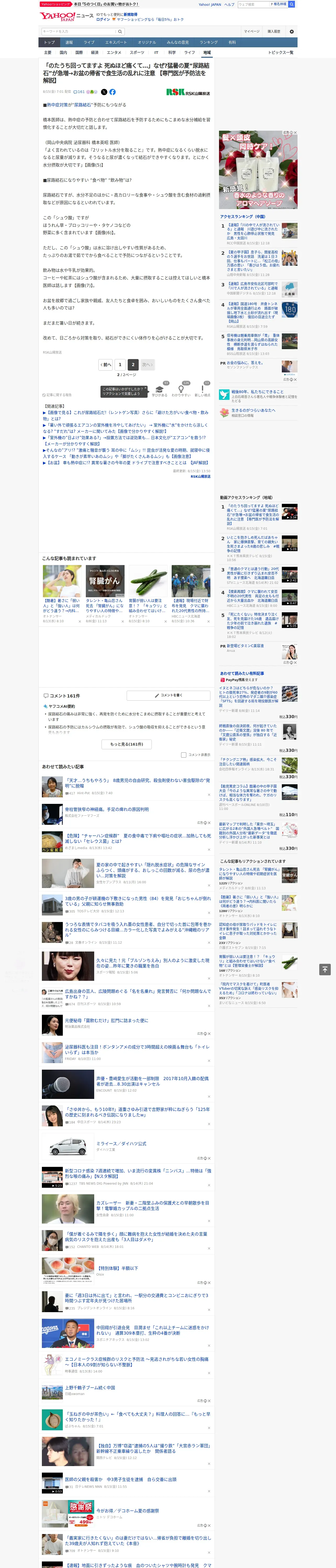Screen dimensions: 336x1568
Task: Select page 1 in pagination
Action: pyautogui.click(x=120, y=365)
